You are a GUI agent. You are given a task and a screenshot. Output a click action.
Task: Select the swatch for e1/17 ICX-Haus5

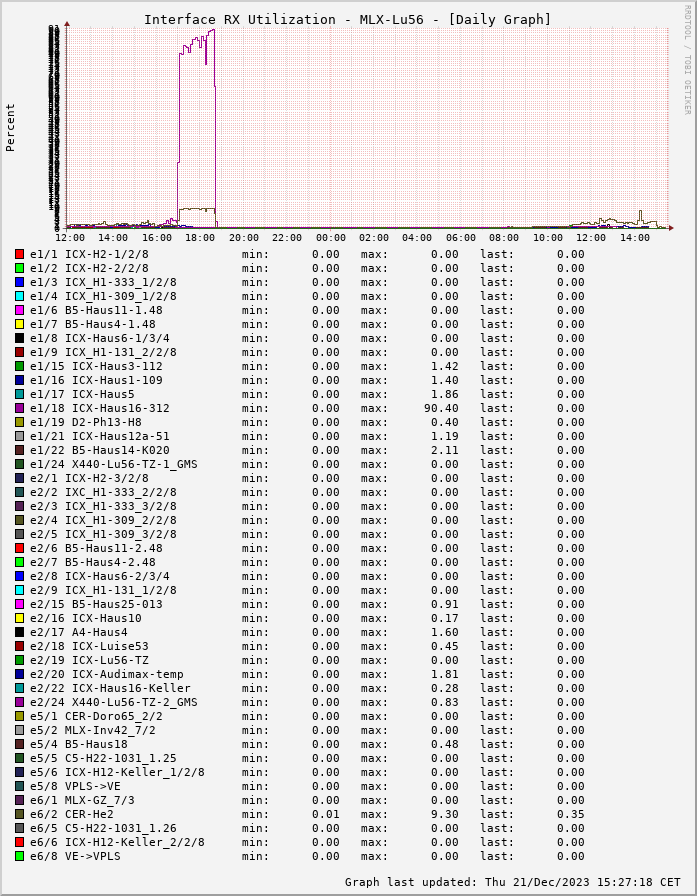point(19,394)
